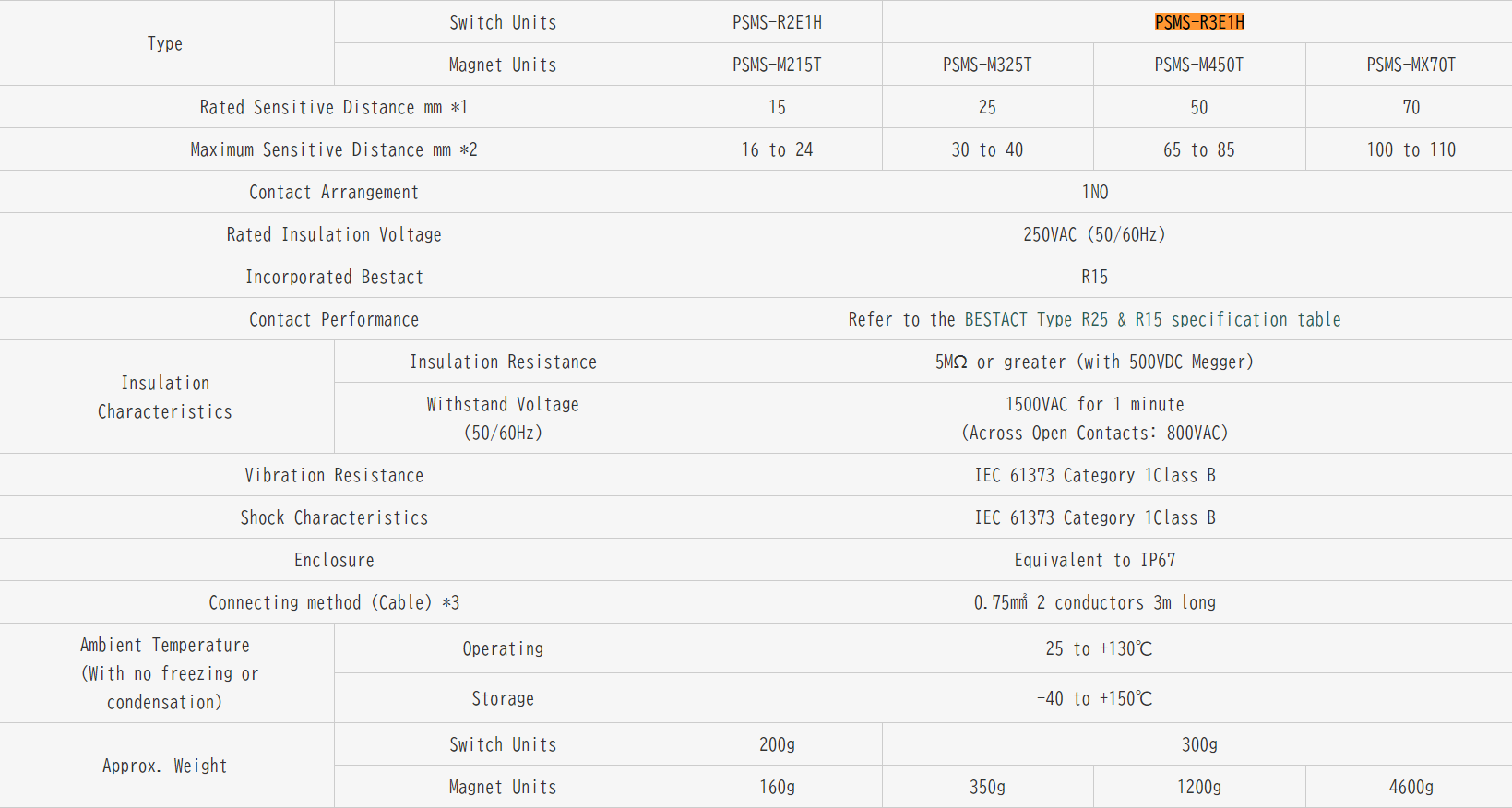The image size is (1512, 808).
Task: Click the PSMS-M450T magnet unit cell
Action: point(1198,65)
